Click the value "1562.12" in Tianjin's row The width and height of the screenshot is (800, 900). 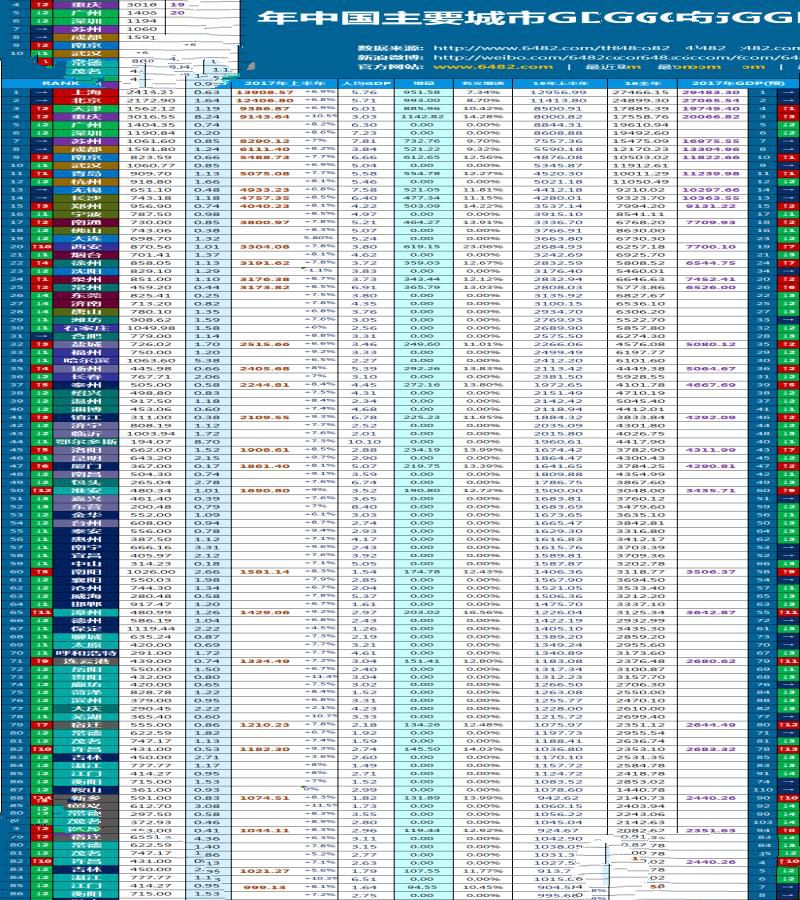pyautogui.click(x=150, y=108)
